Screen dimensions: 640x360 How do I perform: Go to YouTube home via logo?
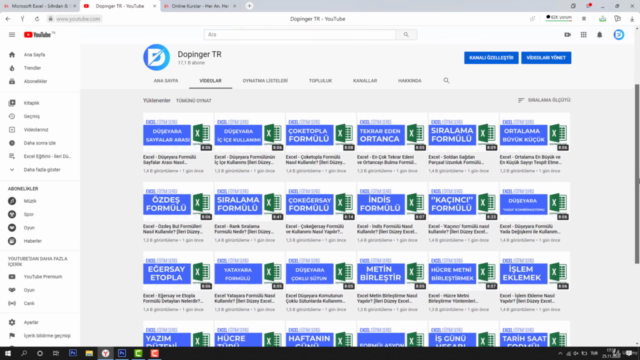(x=39, y=35)
